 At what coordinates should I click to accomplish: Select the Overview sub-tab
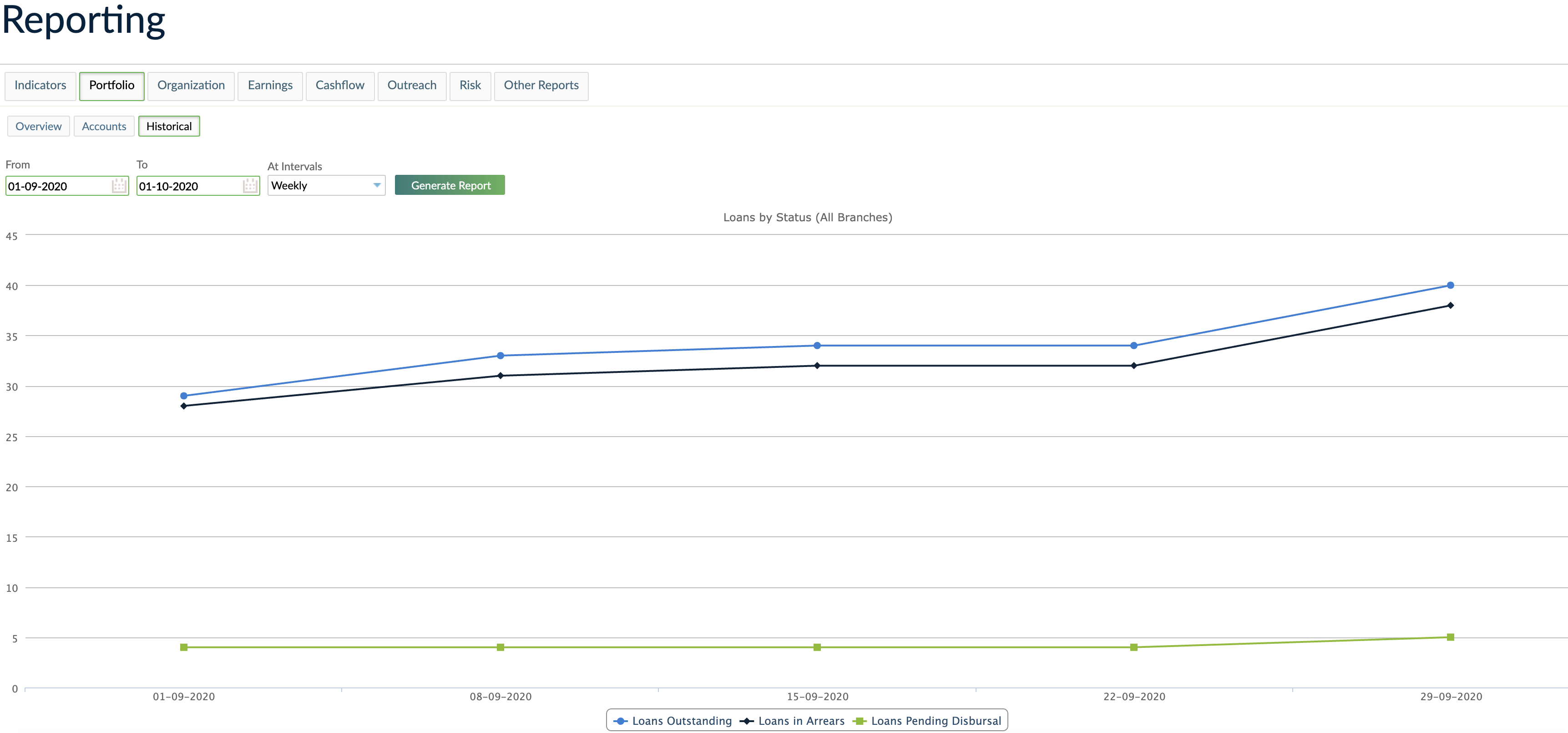(x=38, y=126)
